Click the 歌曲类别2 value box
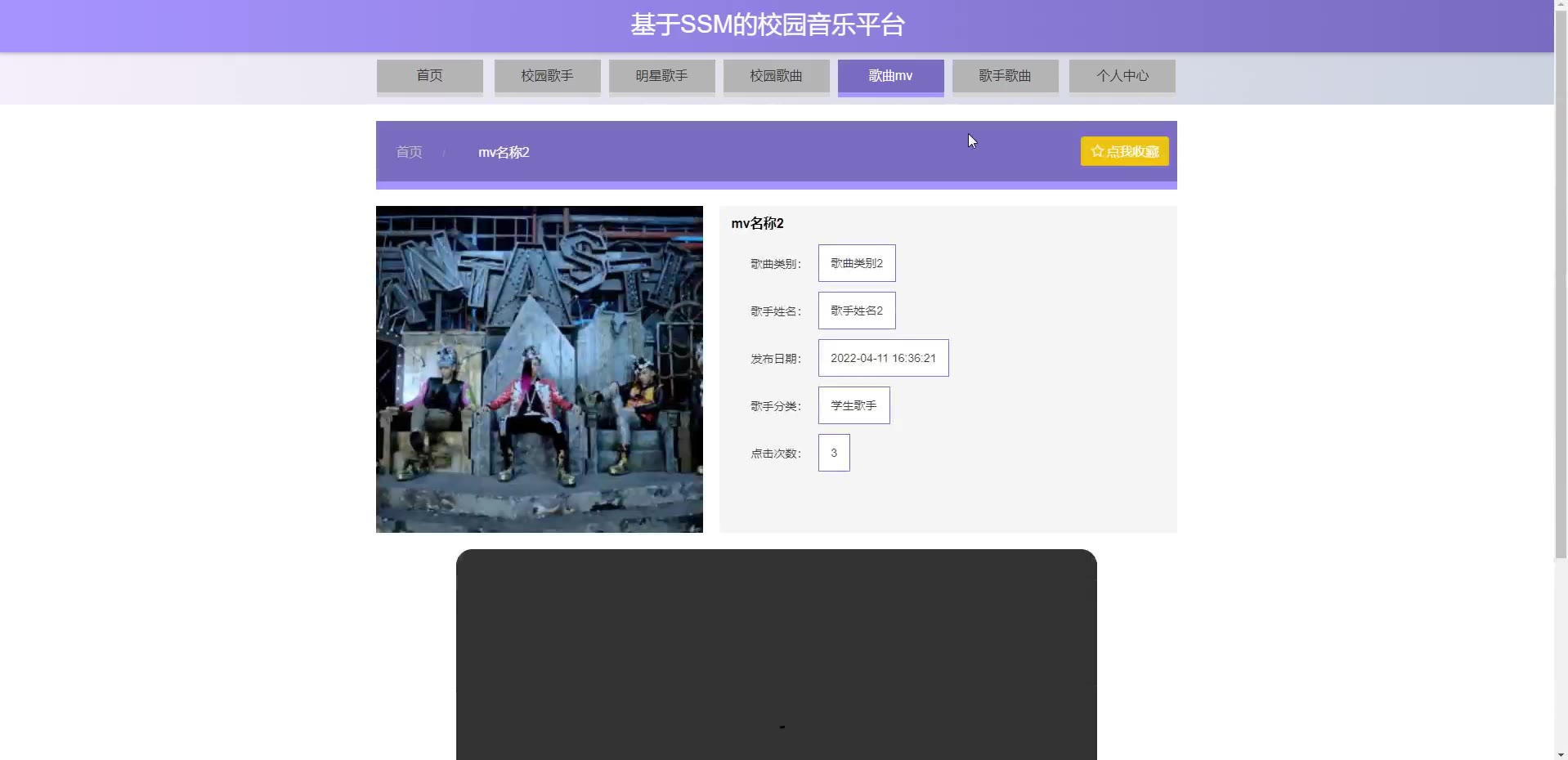The width and height of the screenshot is (1568, 760). point(856,263)
